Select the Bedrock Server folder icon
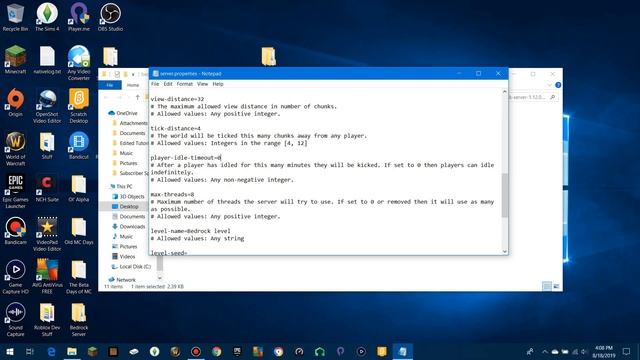Viewport: 640px width, 360px height. [79, 320]
